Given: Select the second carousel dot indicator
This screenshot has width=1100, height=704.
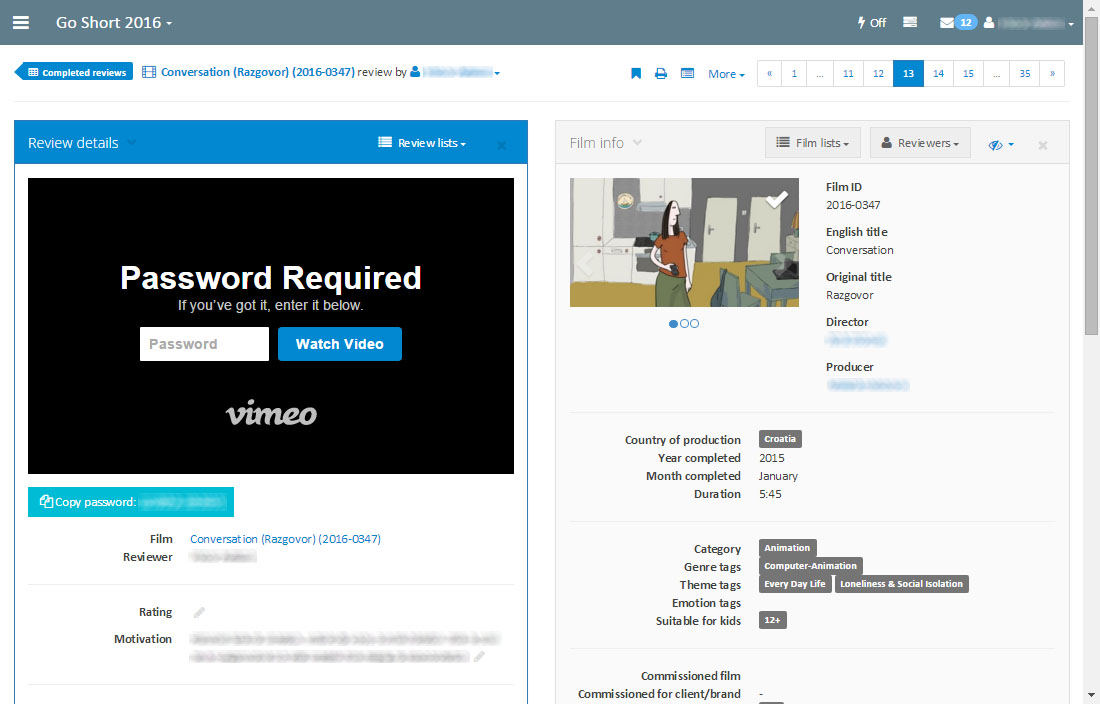Looking at the screenshot, I should 684,324.
